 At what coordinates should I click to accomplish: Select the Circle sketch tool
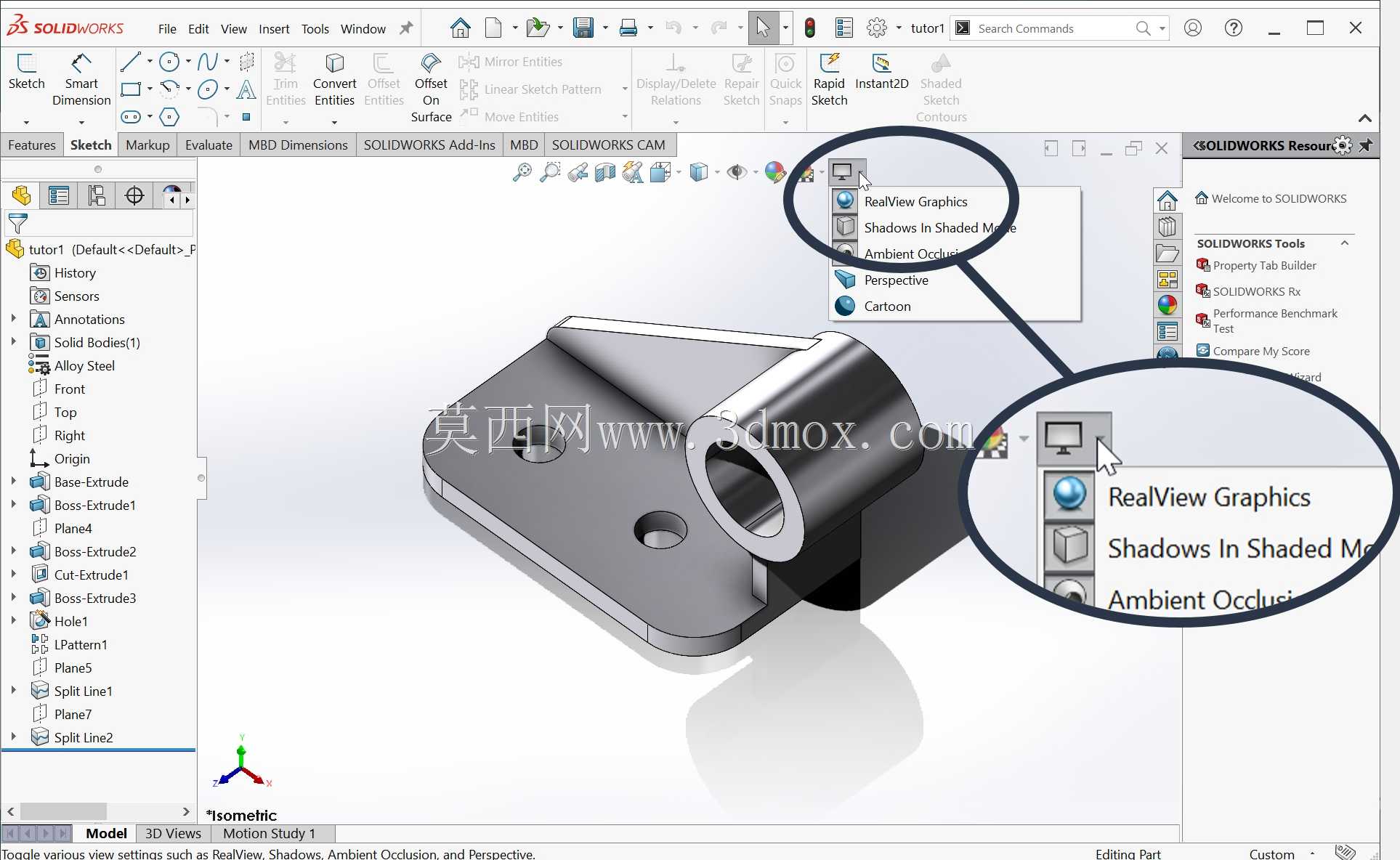[x=169, y=62]
